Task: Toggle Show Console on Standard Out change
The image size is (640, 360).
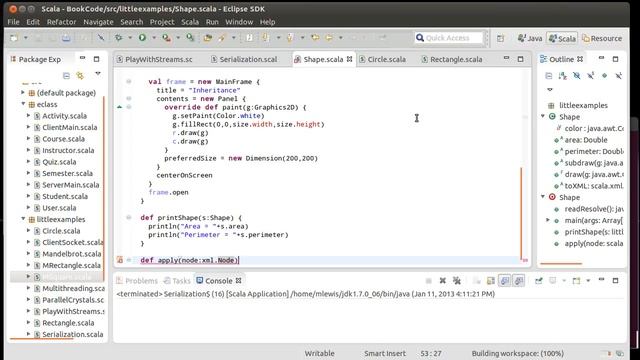Action: tap(505, 281)
